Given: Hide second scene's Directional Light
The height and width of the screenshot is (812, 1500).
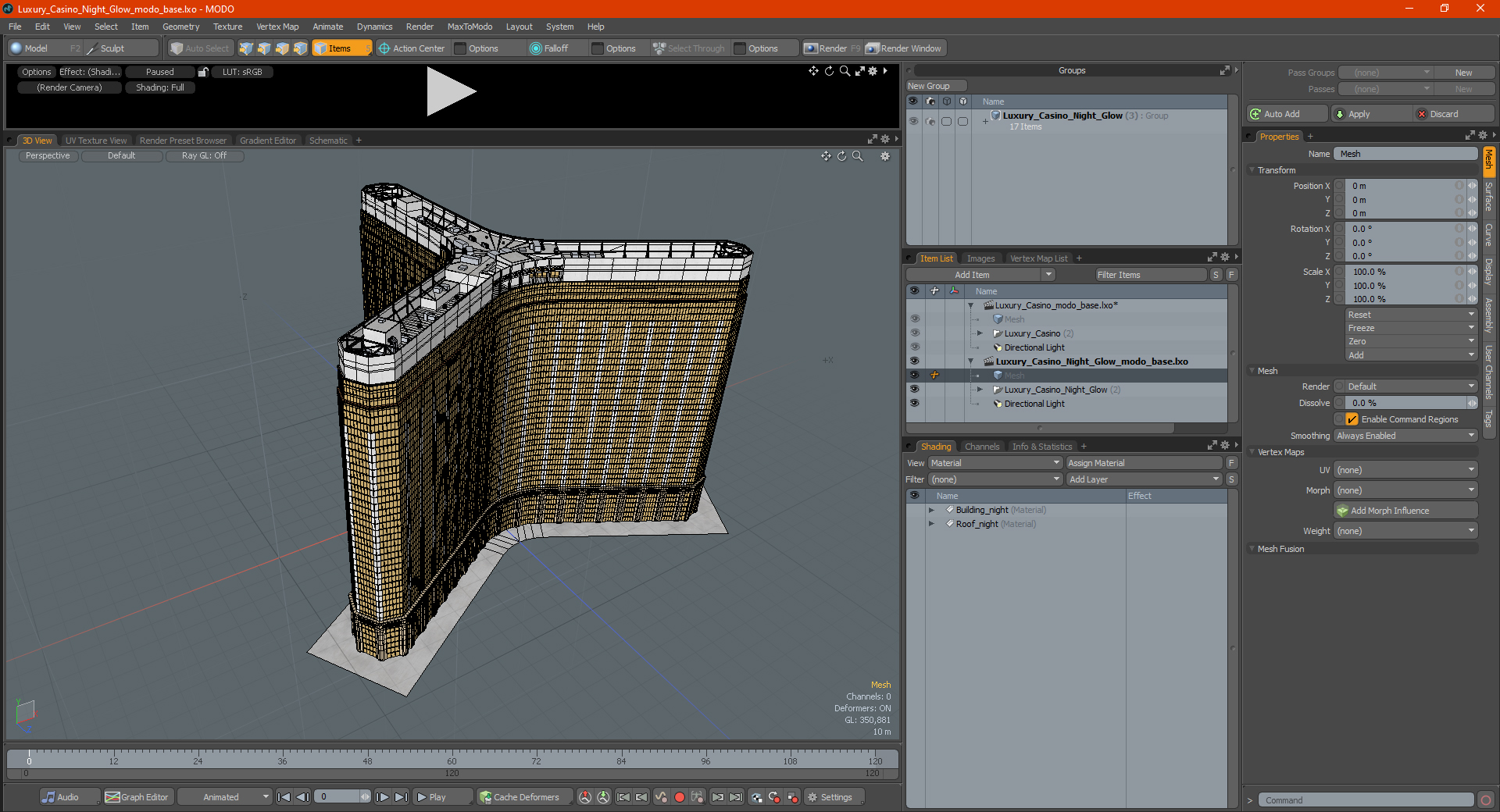Looking at the screenshot, I should (x=914, y=404).
